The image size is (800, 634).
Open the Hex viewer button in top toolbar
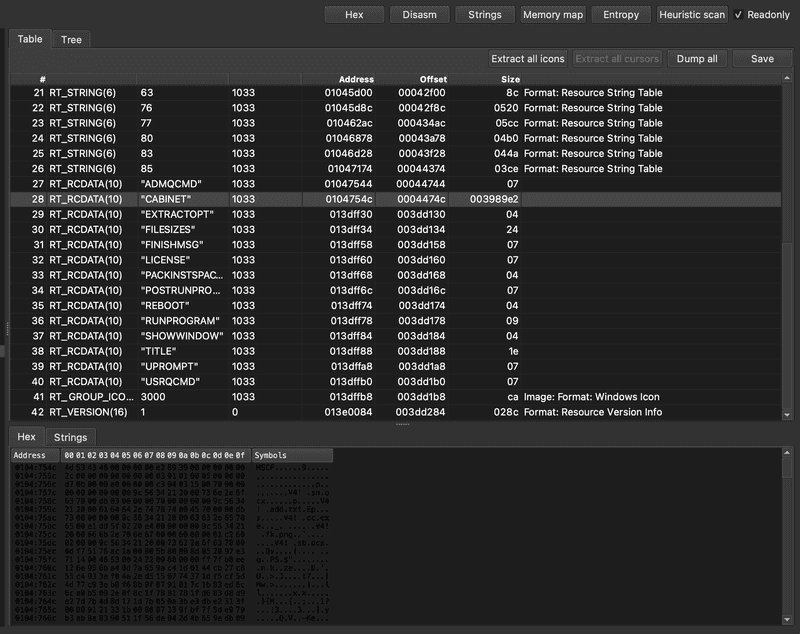click(x=354, y=15)
